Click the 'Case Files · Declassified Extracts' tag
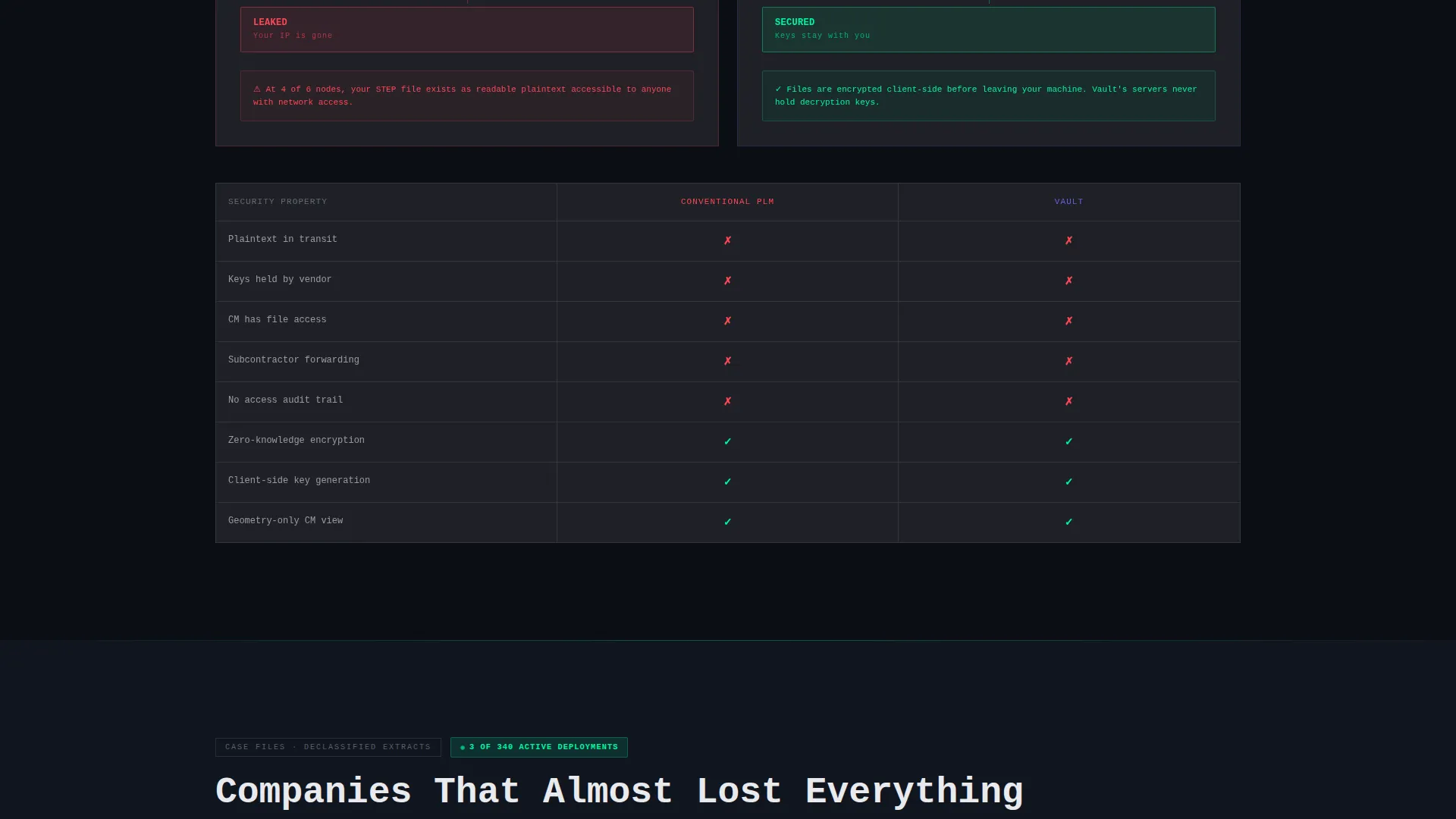 [x=328, y=747]
